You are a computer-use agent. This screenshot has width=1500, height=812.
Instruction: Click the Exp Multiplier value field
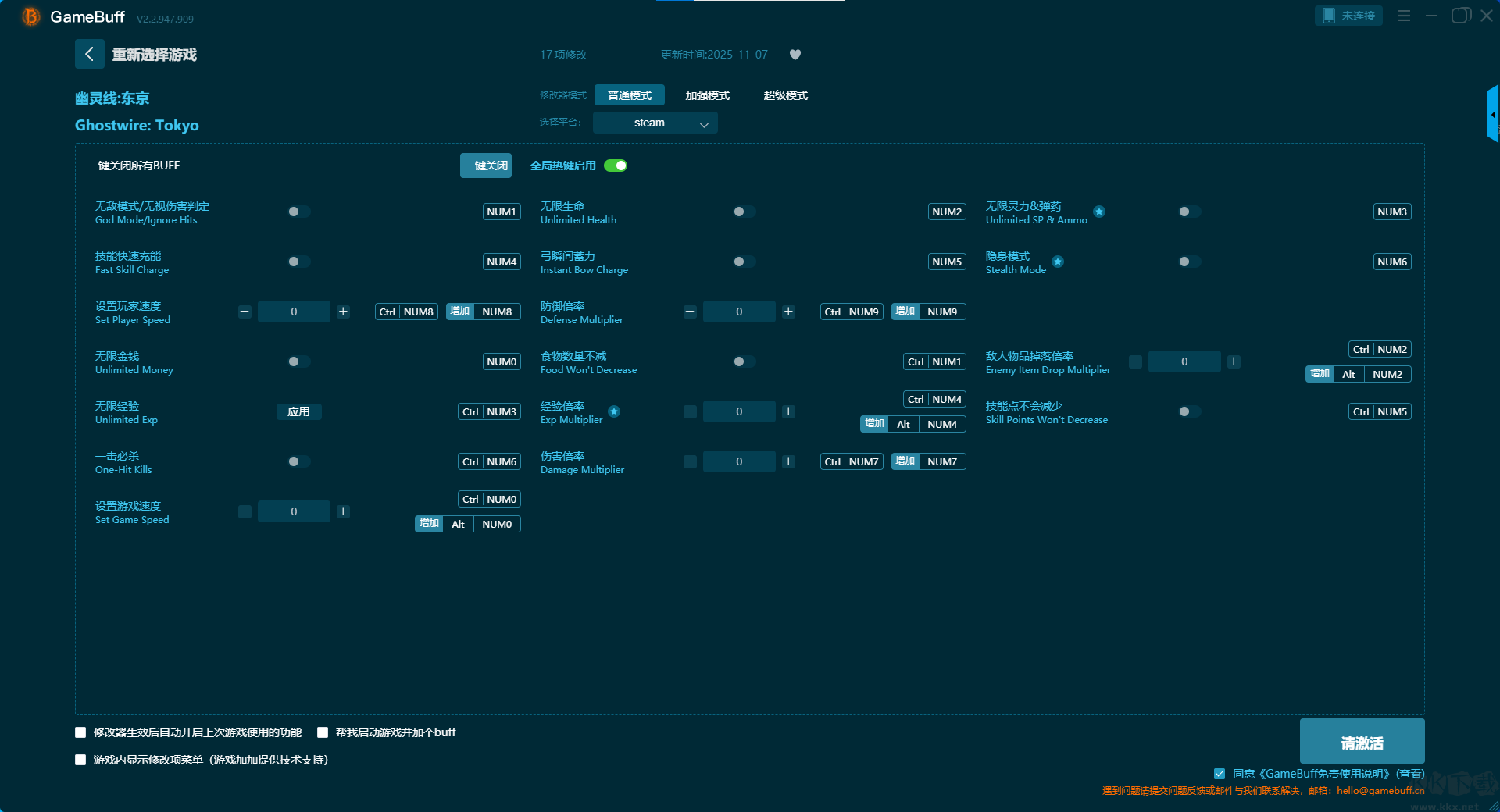[739, 411]
